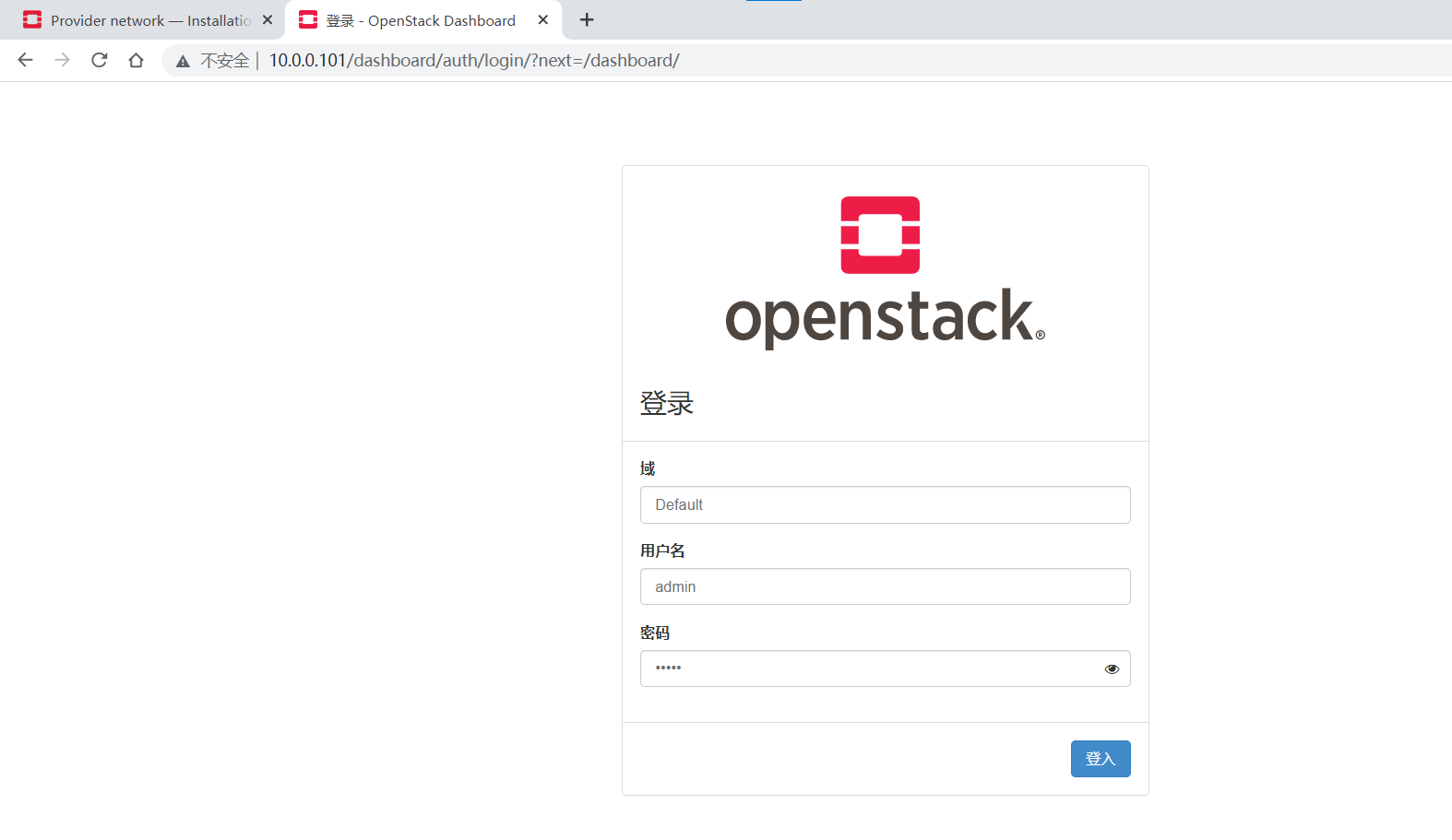Click the username field containing admin

pyautogui.click(x=886, y=586)
